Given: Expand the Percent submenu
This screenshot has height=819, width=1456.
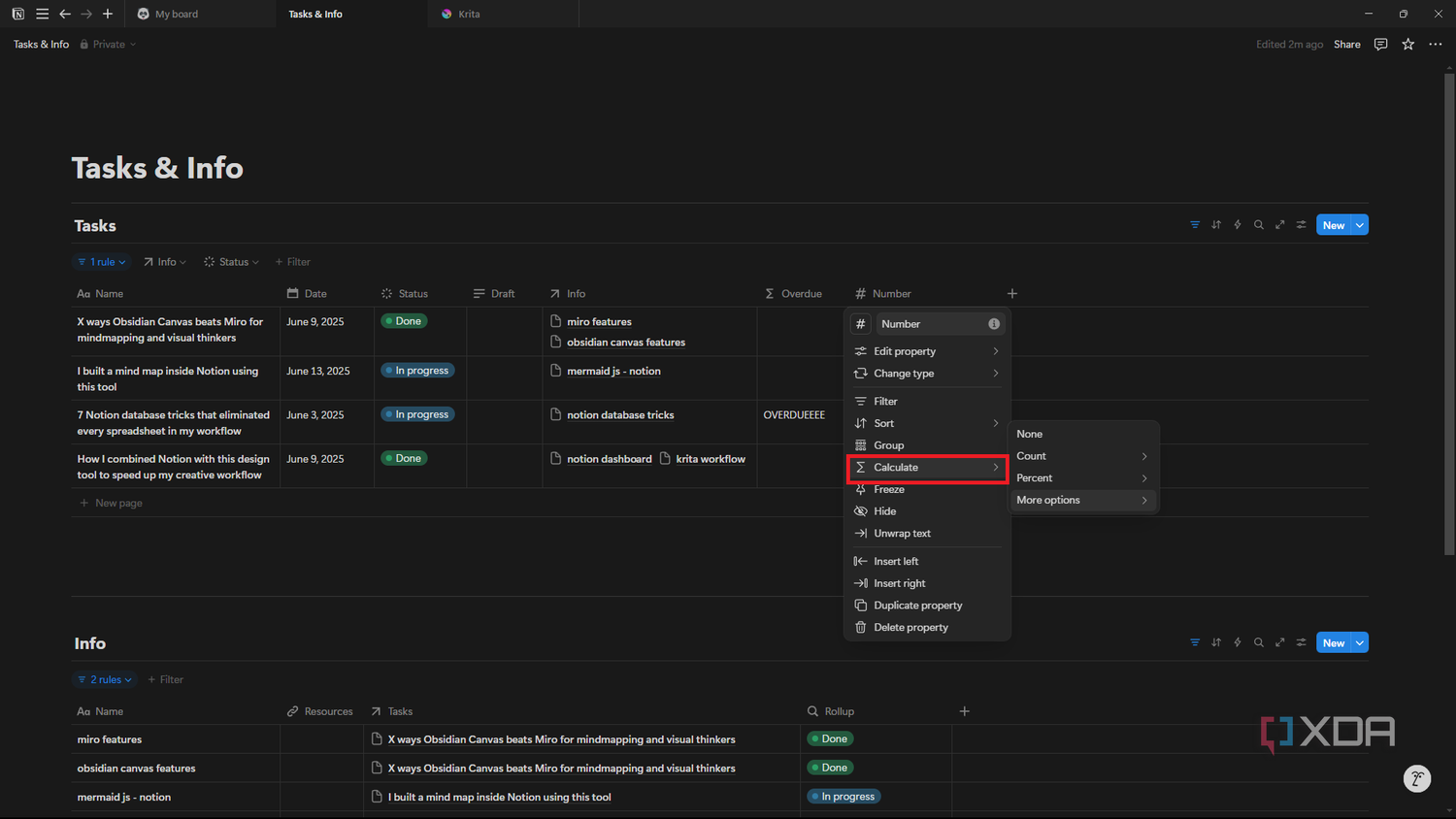Looking at the screenshot, I should tap(1082, 478).
